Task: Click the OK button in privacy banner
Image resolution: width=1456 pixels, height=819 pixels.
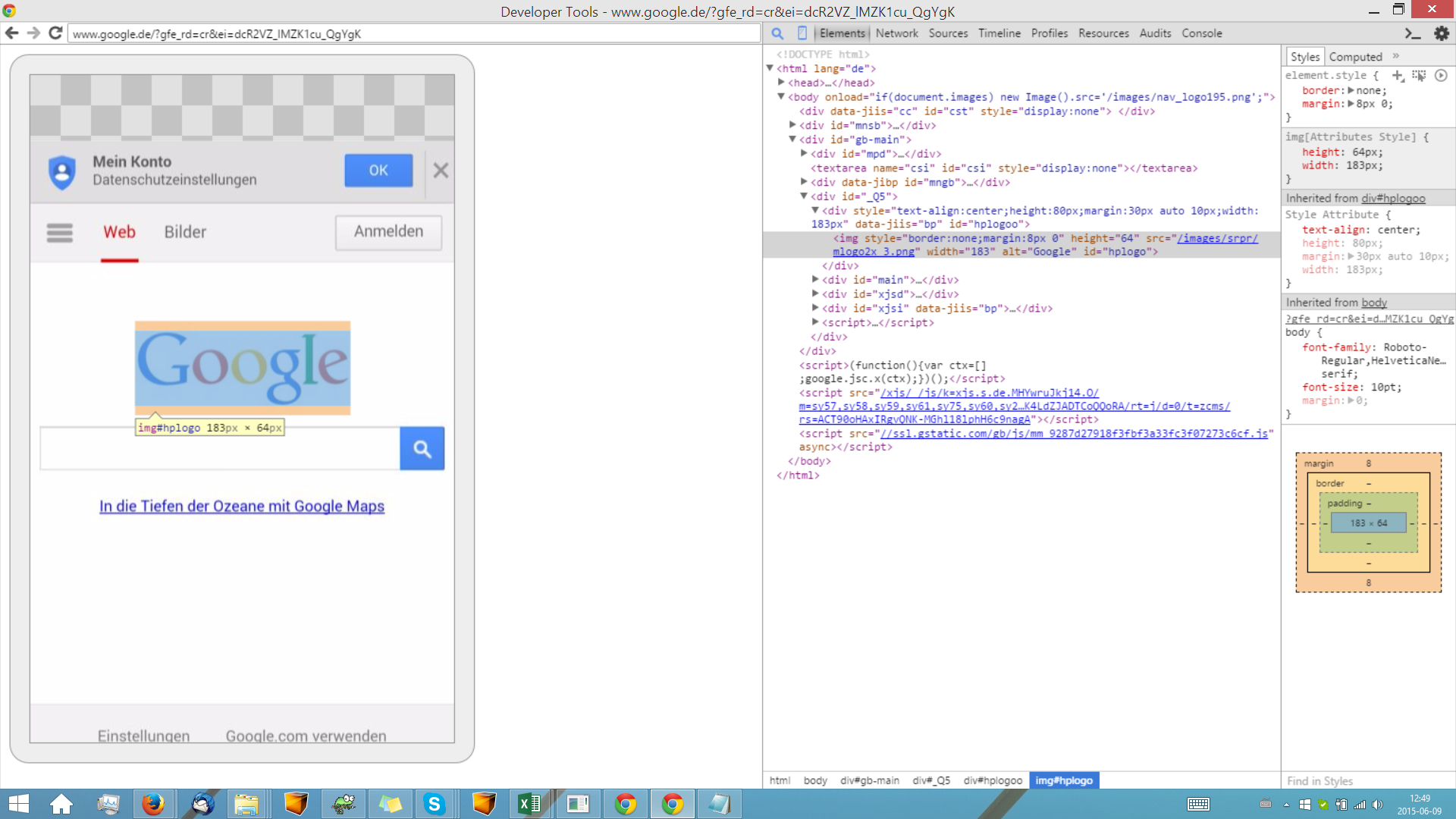Action: click(378, 171)
